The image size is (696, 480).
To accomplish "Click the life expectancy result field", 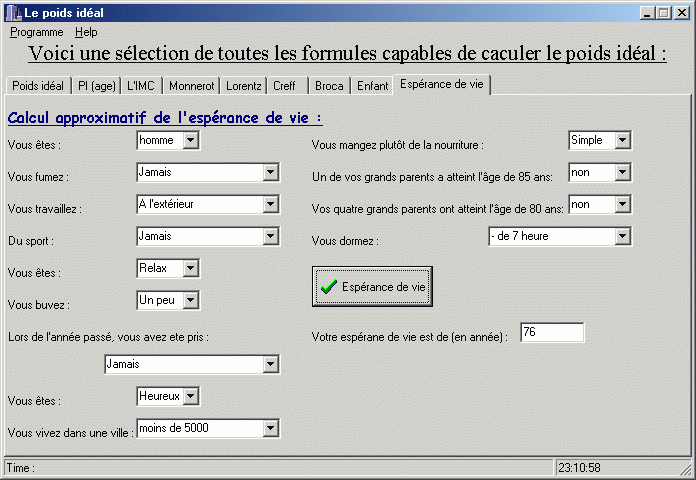I will point(551,333).
